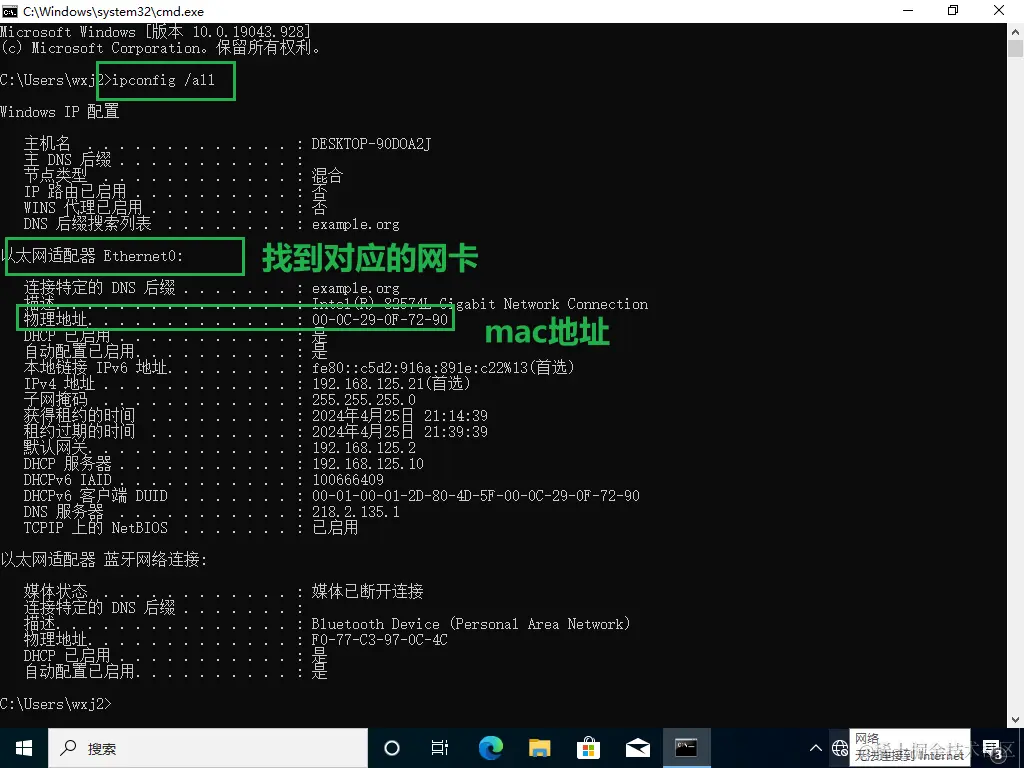Restore down the cmd.exe window

(x=953, y=10)
